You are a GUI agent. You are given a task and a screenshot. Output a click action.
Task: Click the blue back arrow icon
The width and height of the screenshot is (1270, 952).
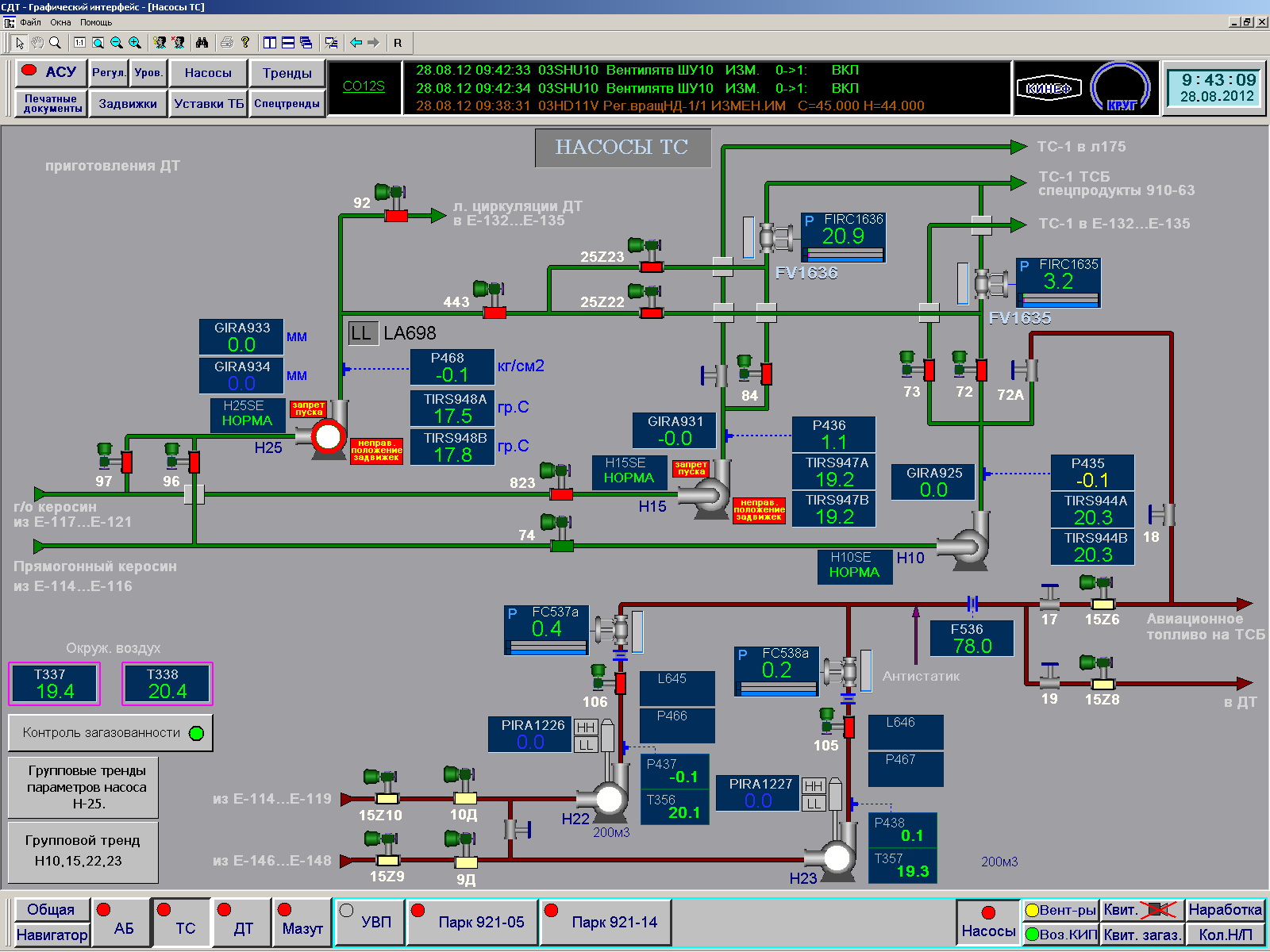(356, 43)
